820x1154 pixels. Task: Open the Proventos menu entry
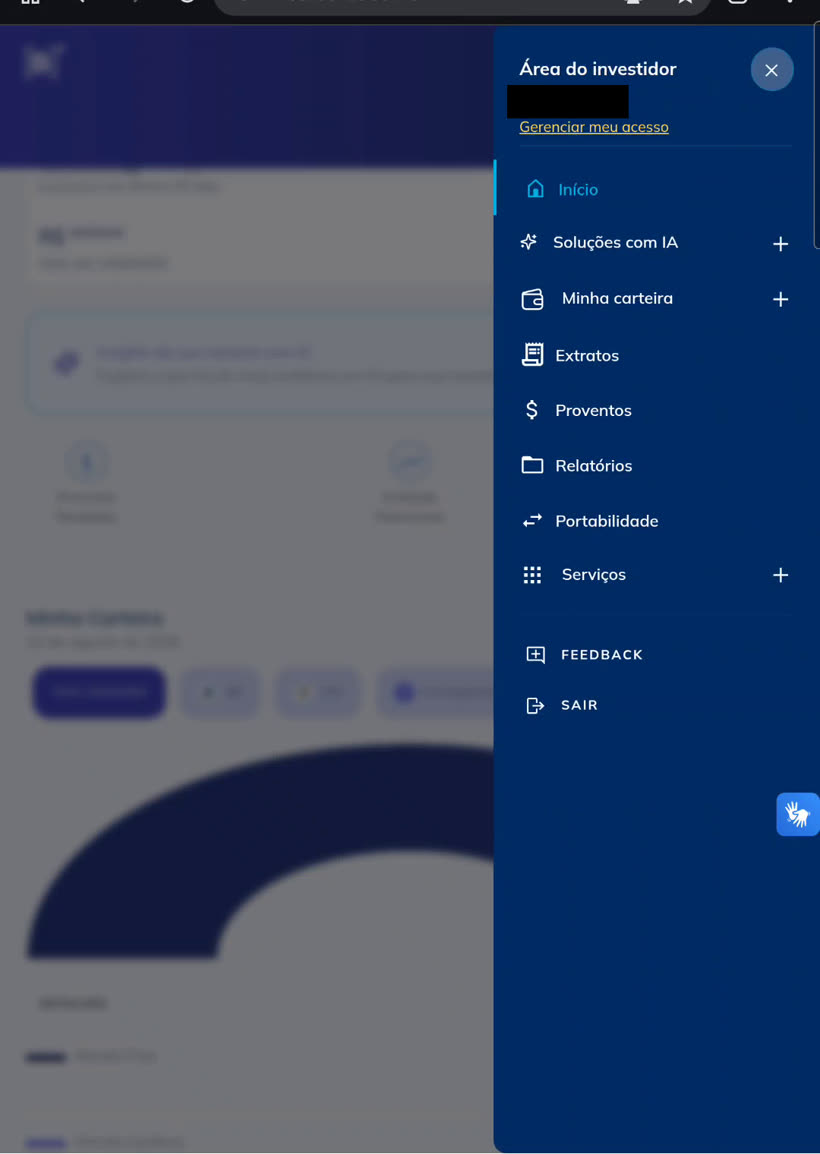click(593, 411)
